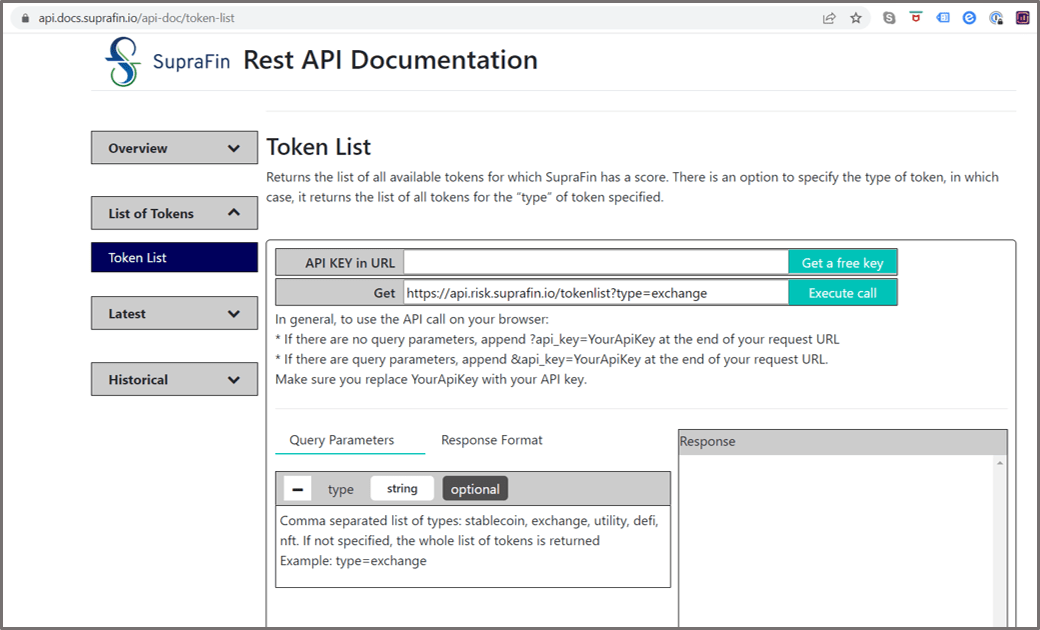The height and width of the screenshot is (630, 1040).
Task: Bookmark this page with the star icon
Action: 856,18
